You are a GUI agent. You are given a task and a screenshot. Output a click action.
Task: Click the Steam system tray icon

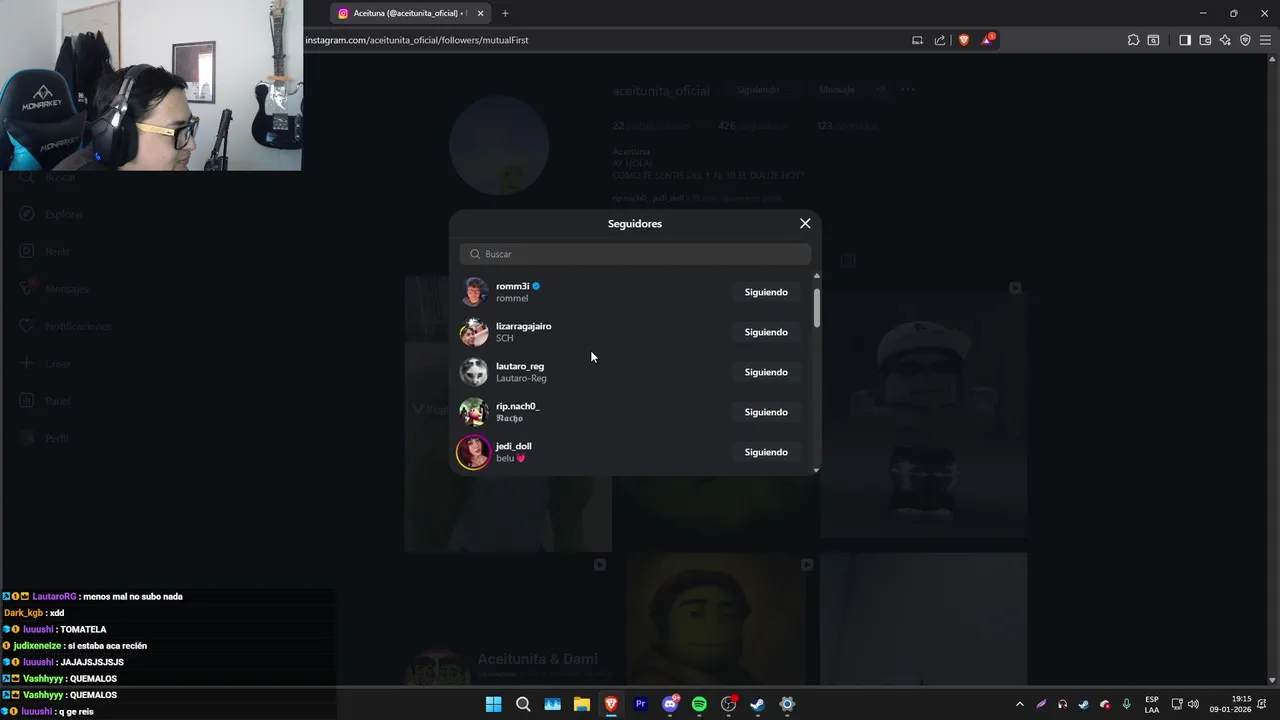tap(1083, 704)
